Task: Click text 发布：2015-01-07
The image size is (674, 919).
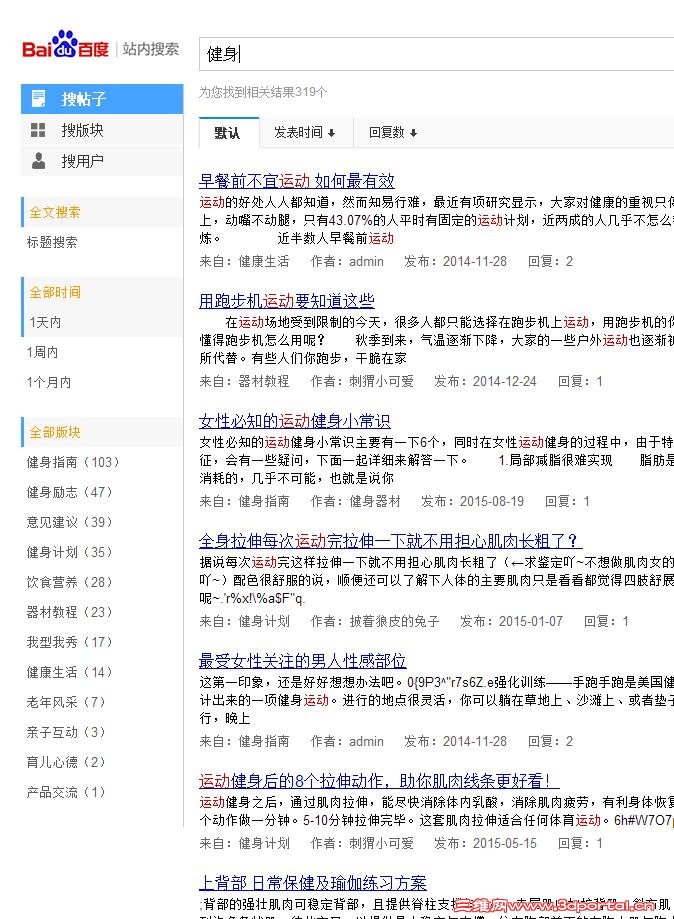Action: point(511,621)
